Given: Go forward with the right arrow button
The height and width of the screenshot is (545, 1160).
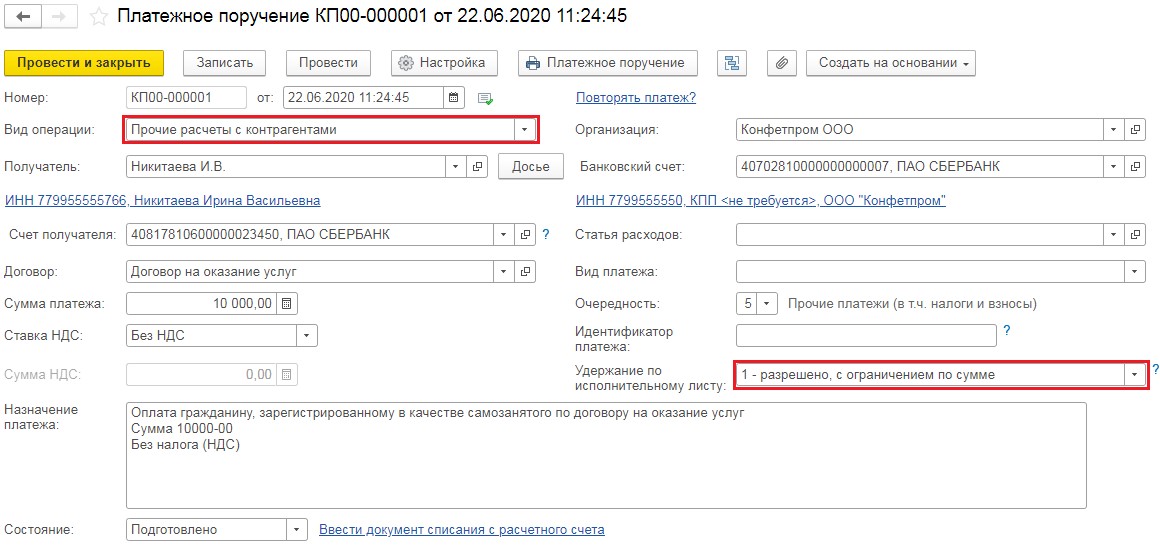Looking at the screenshot, I should (x=58, y=17).
